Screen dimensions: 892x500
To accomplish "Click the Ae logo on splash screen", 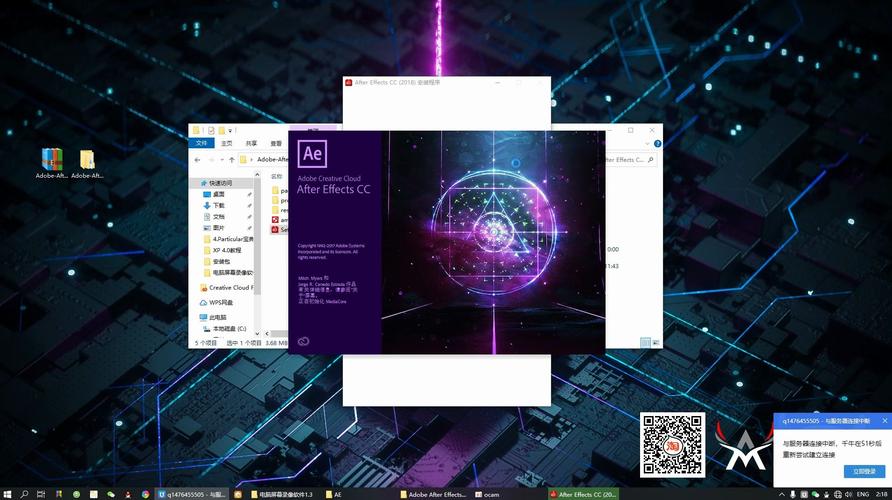I will (x=312, y=154).
